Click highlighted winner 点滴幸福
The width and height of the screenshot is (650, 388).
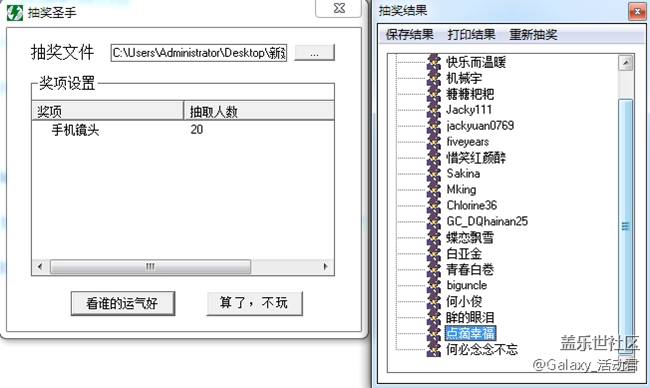[470, 333]
